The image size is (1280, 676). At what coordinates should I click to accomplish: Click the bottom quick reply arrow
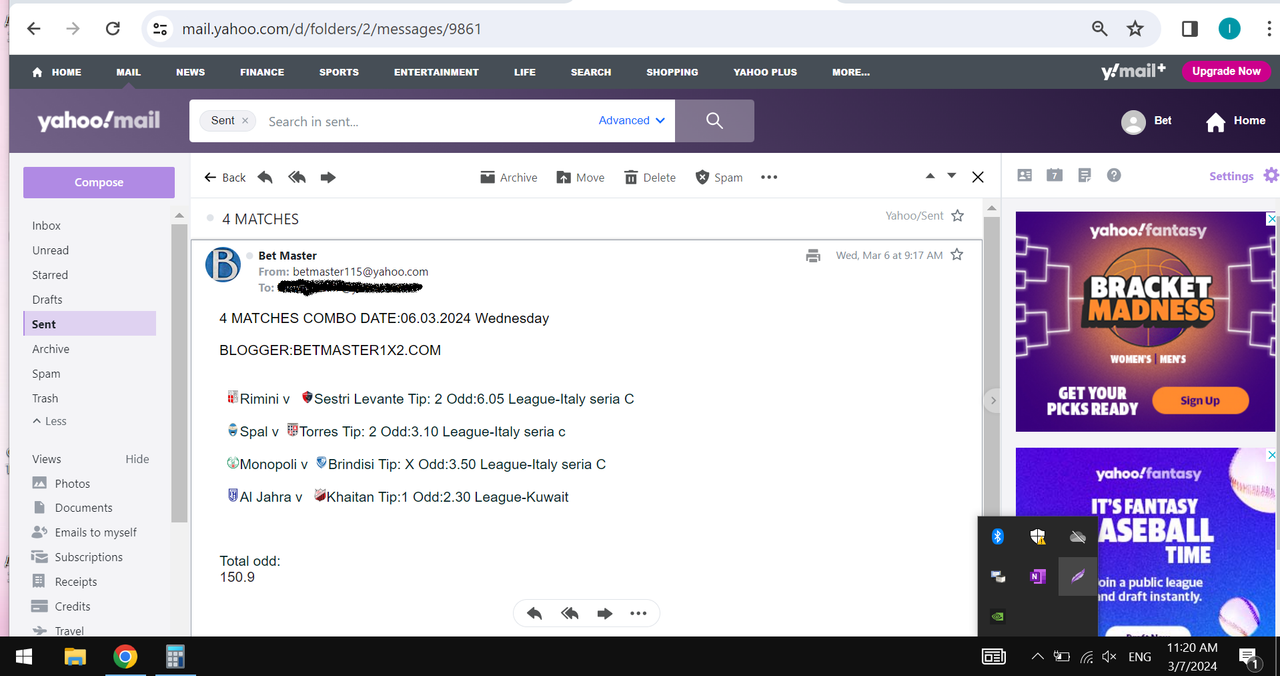point(534,613)
